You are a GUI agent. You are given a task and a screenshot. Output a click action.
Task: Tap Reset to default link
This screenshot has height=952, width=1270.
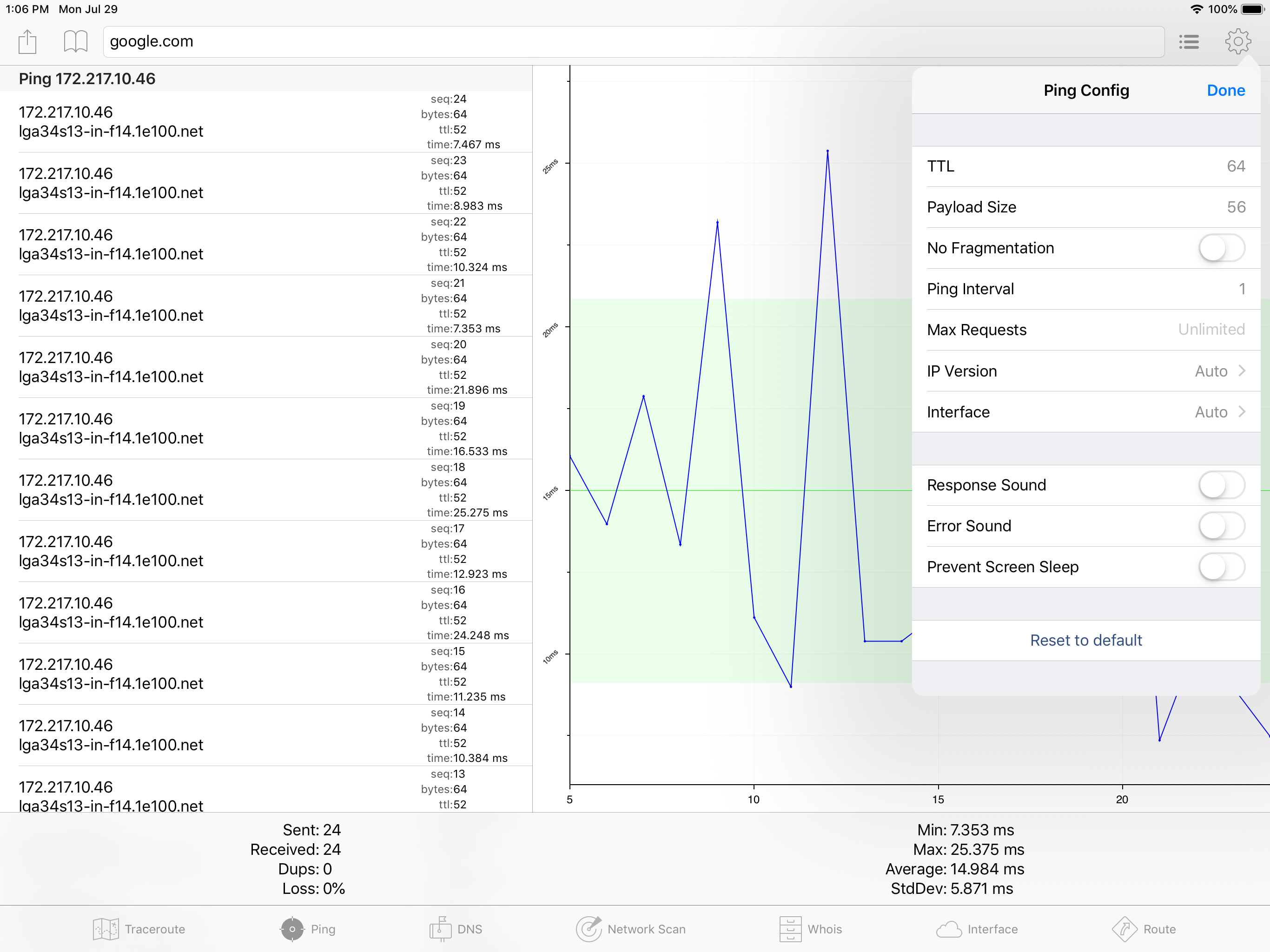click(1086, 640)
